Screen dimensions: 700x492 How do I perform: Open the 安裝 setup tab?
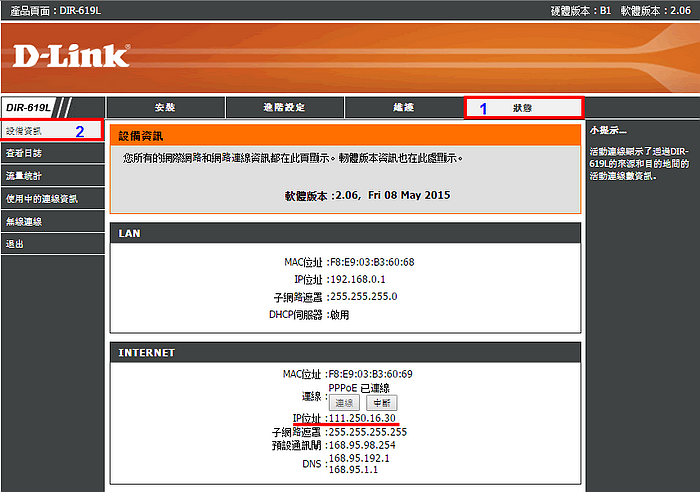[165, 107]
